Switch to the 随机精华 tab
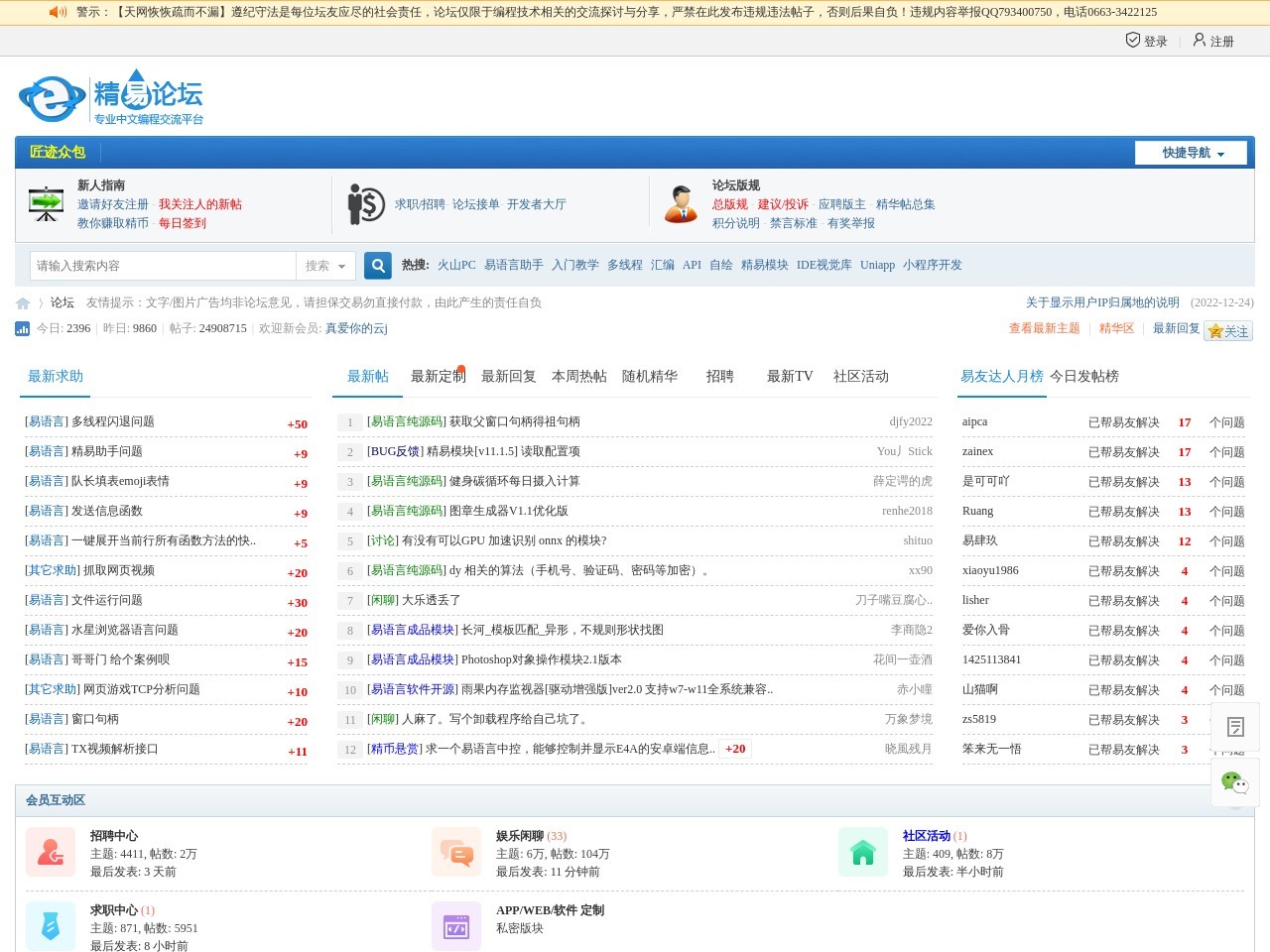 pos(650,377)
